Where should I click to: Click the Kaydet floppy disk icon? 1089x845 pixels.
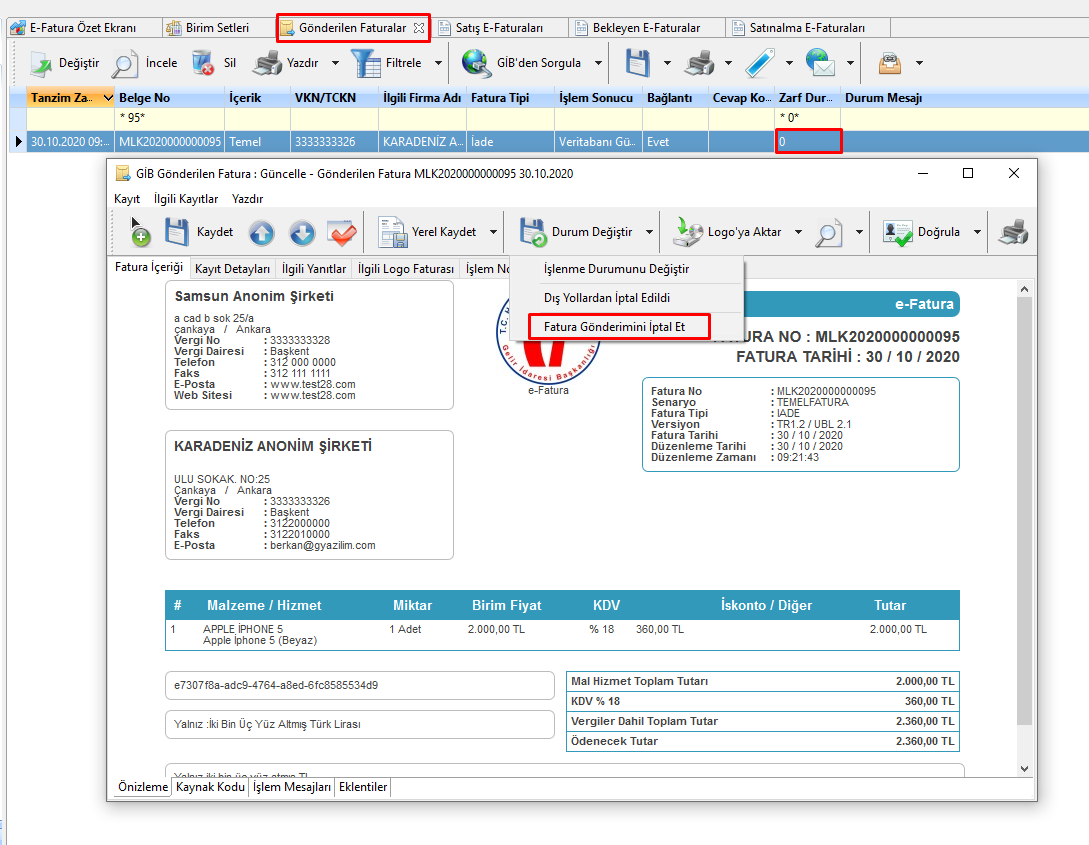tap(177, 232)
